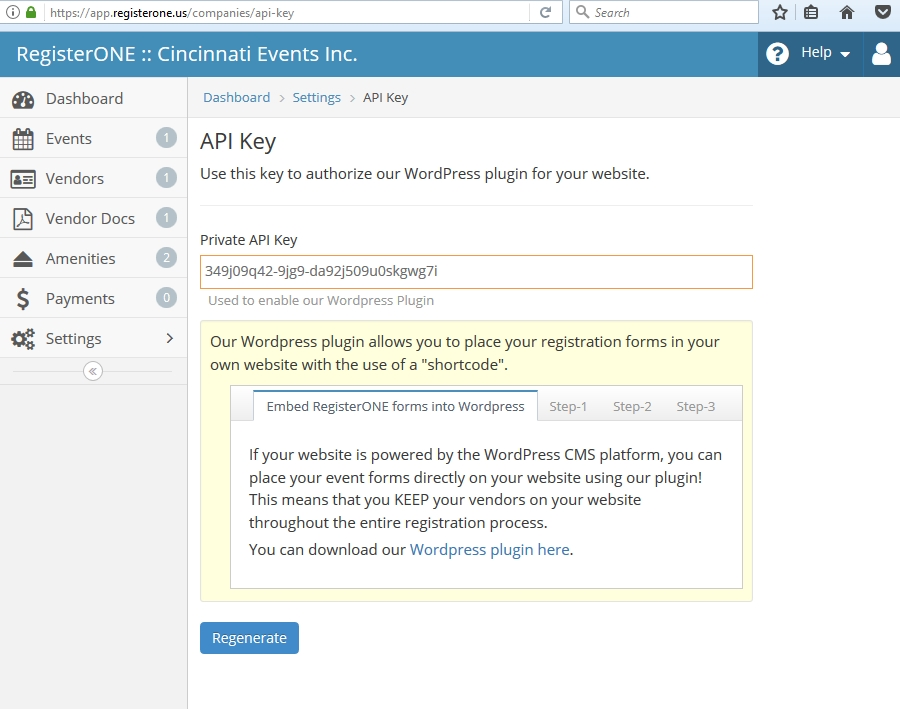
Task: Bookmark this page with the star icon
Action: [780, 13]
